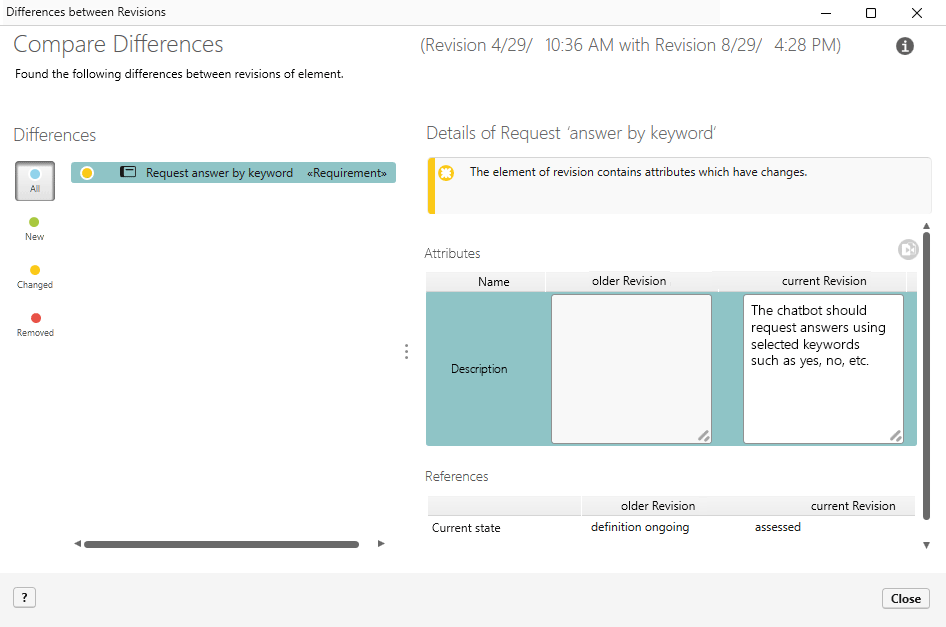Filter differences by New

(x=35, y=228)
